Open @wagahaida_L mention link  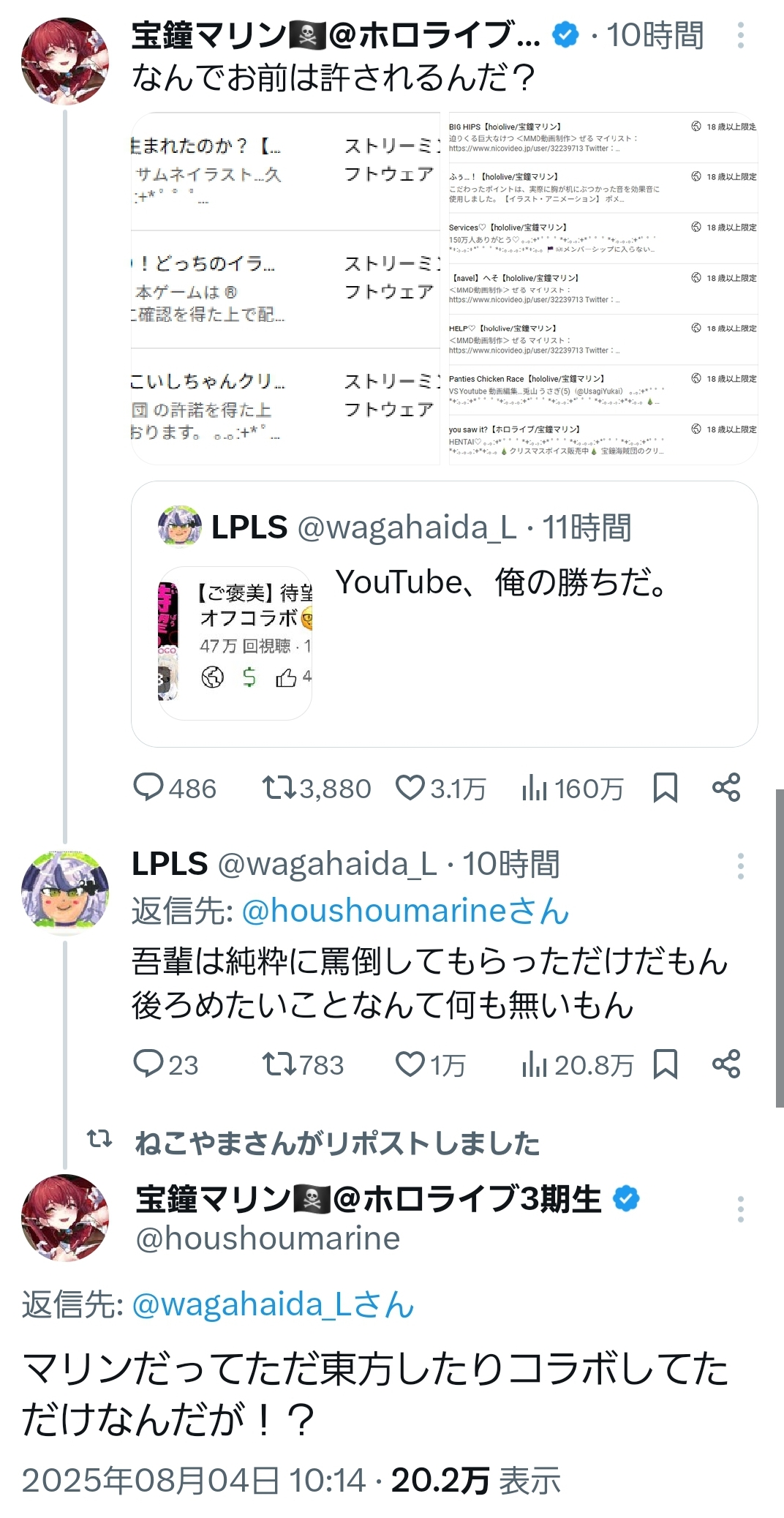click(273, 1304)
